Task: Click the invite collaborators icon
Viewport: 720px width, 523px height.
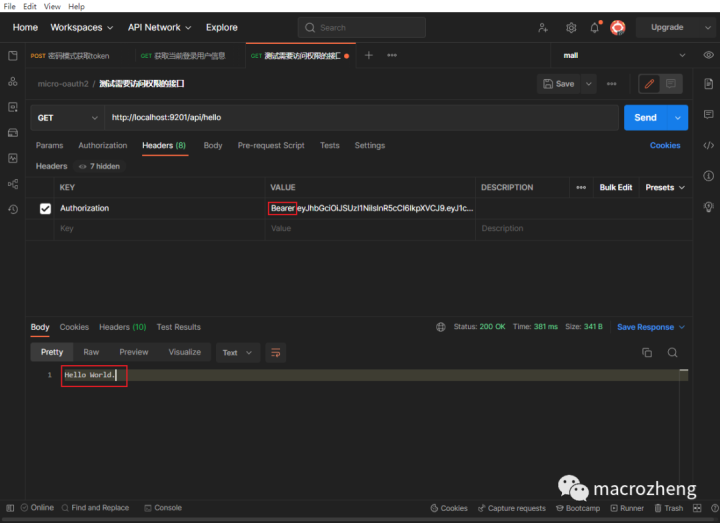Action: [543, 28]
